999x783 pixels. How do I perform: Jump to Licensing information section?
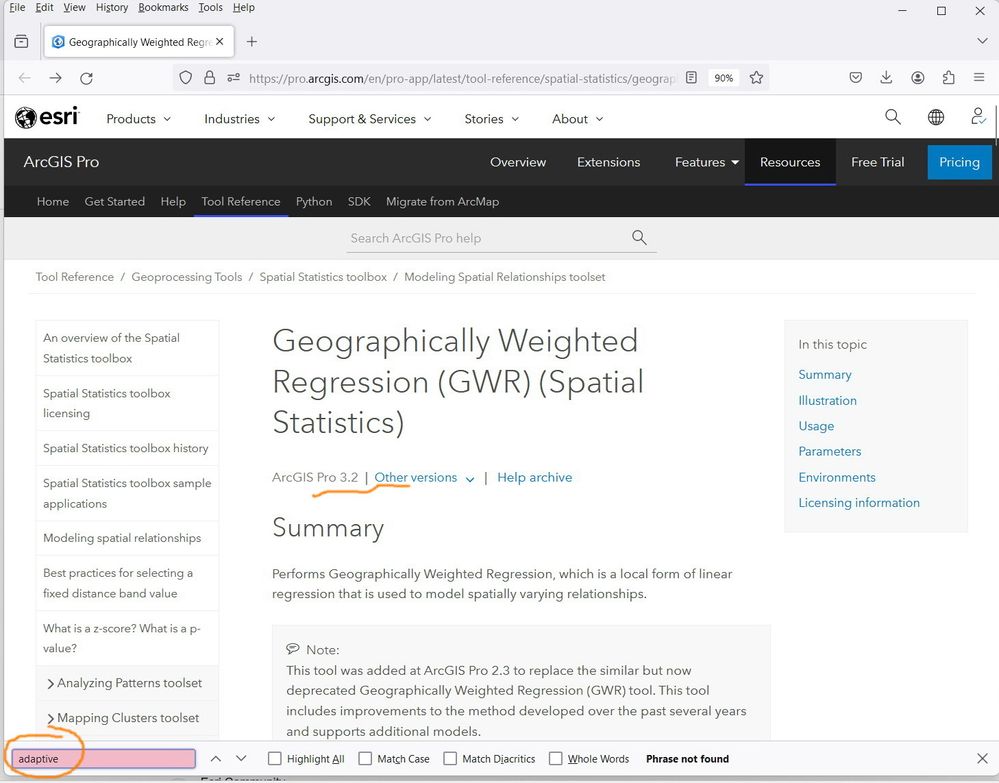pyautogui.click(x=859, y=503)
